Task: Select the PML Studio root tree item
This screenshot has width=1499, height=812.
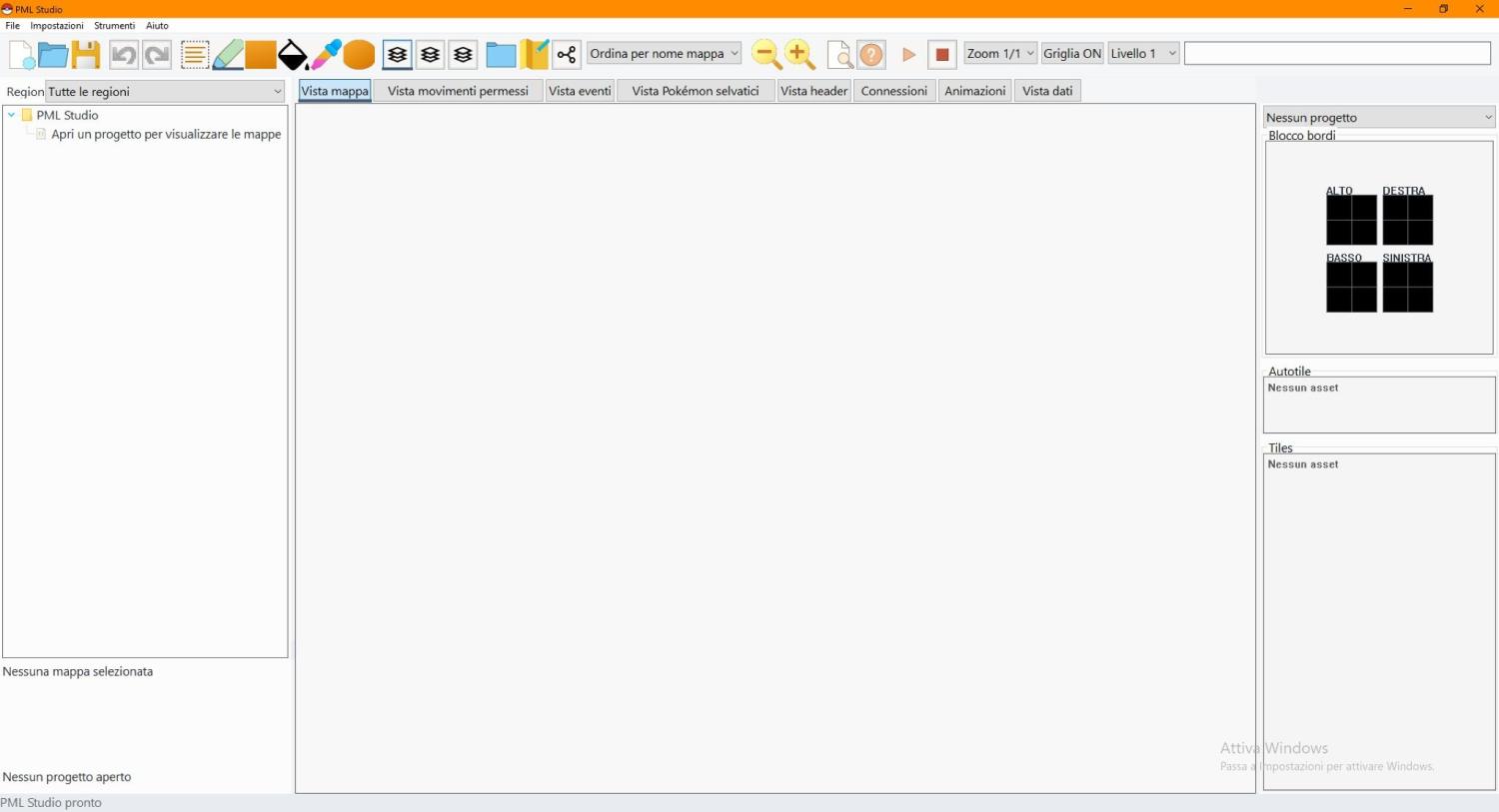Action: pyautogui.click(x=67, y=115)
